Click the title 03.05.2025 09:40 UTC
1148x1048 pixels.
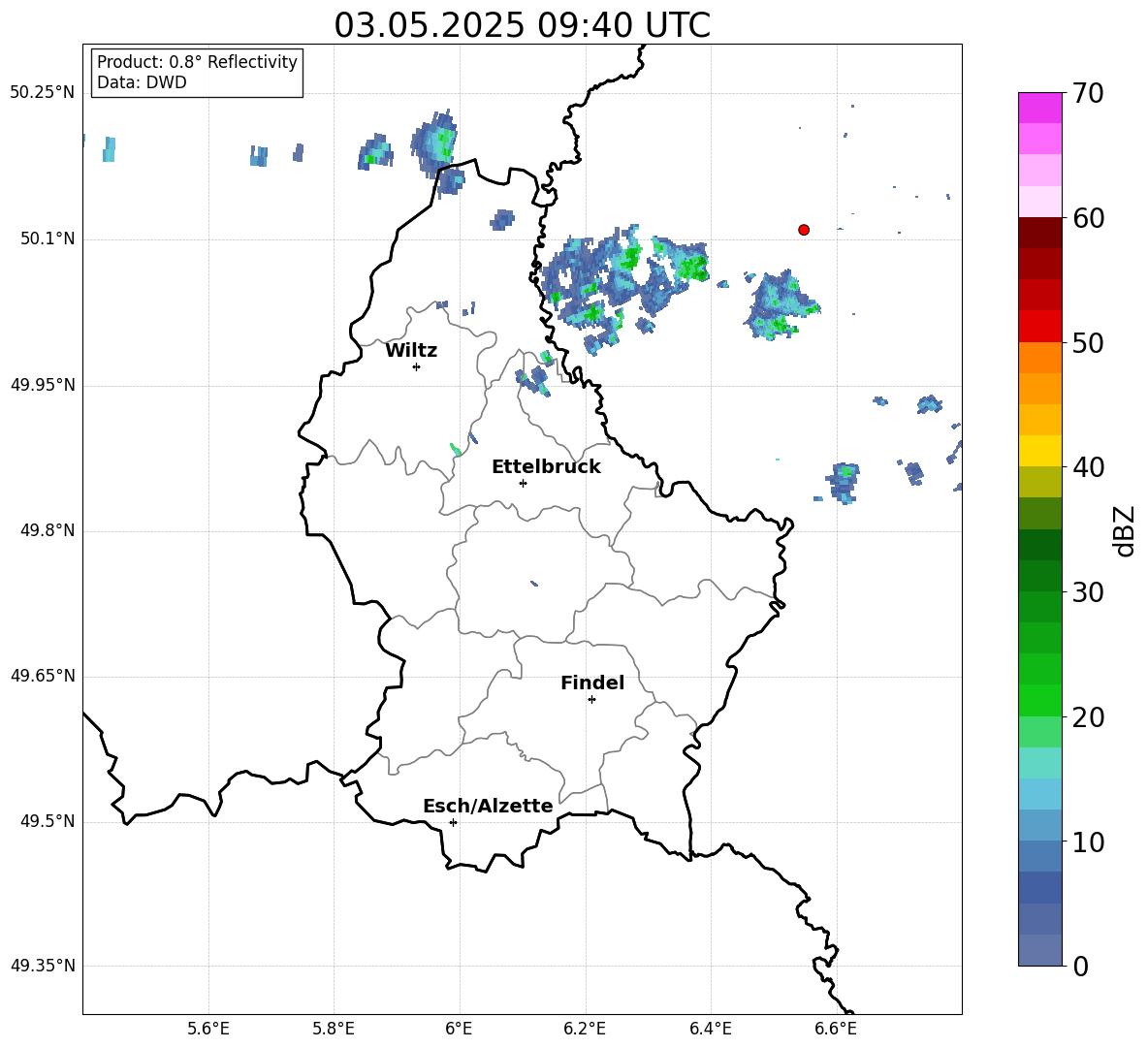522,25
